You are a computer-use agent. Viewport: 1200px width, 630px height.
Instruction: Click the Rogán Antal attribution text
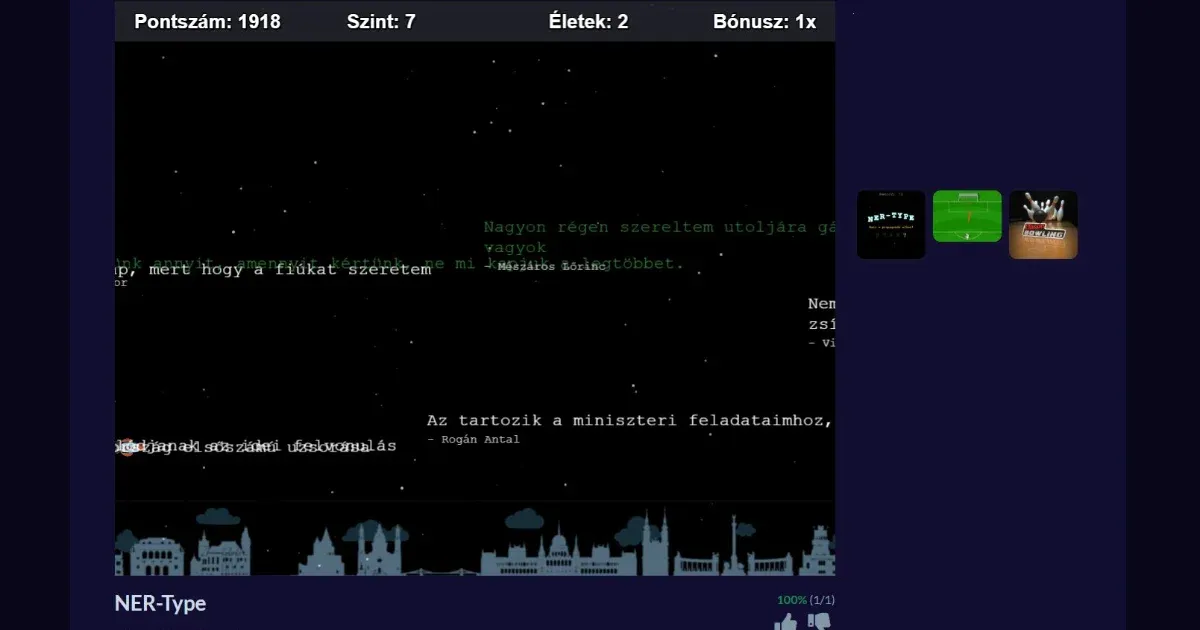click(x=473, y=440)
